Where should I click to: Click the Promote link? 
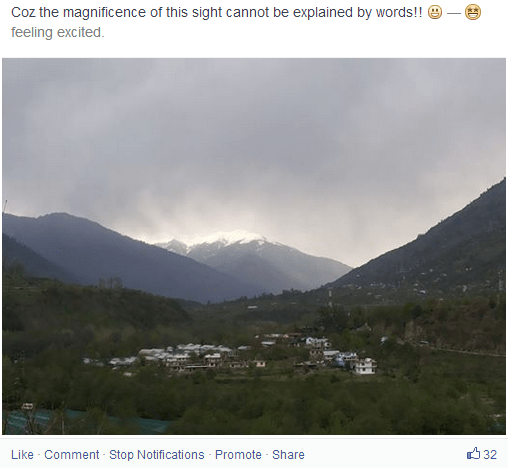(x=238, y=455)
